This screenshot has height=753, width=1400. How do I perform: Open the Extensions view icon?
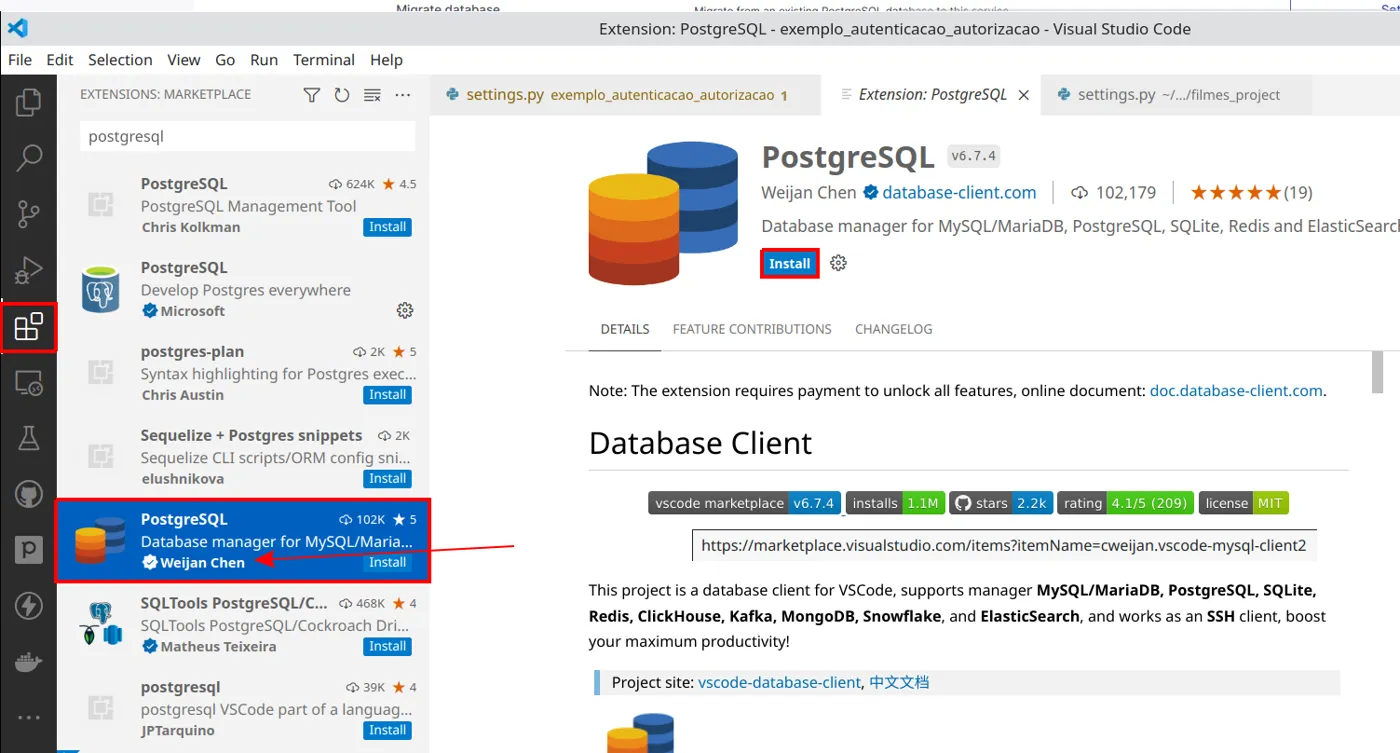29,326
